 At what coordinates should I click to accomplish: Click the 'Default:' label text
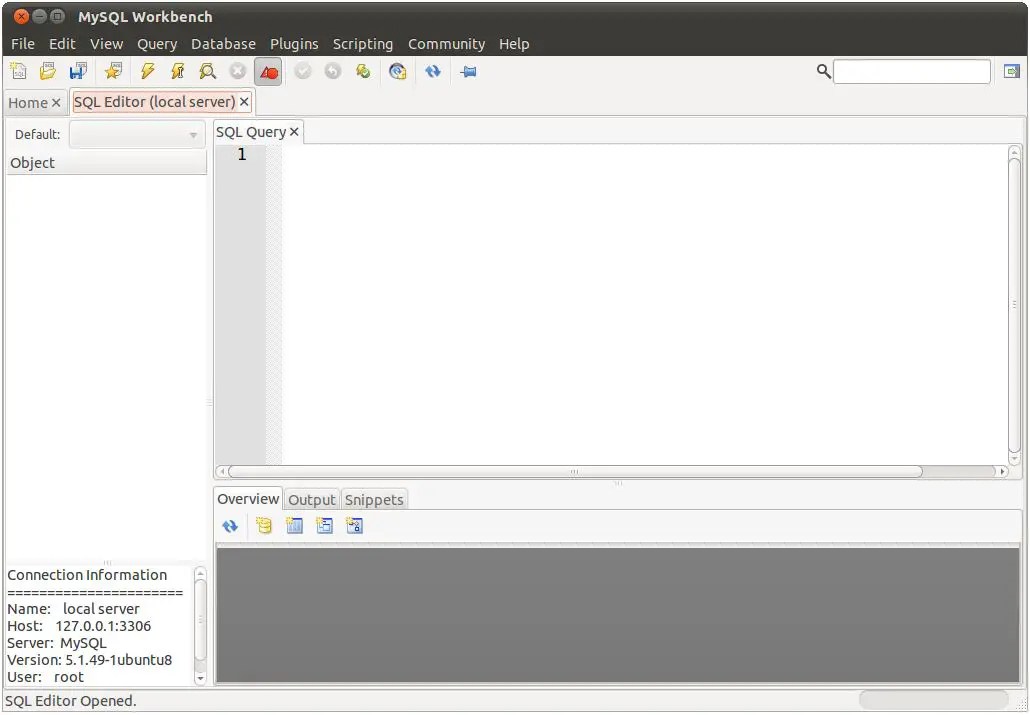(x=37, y=135)
